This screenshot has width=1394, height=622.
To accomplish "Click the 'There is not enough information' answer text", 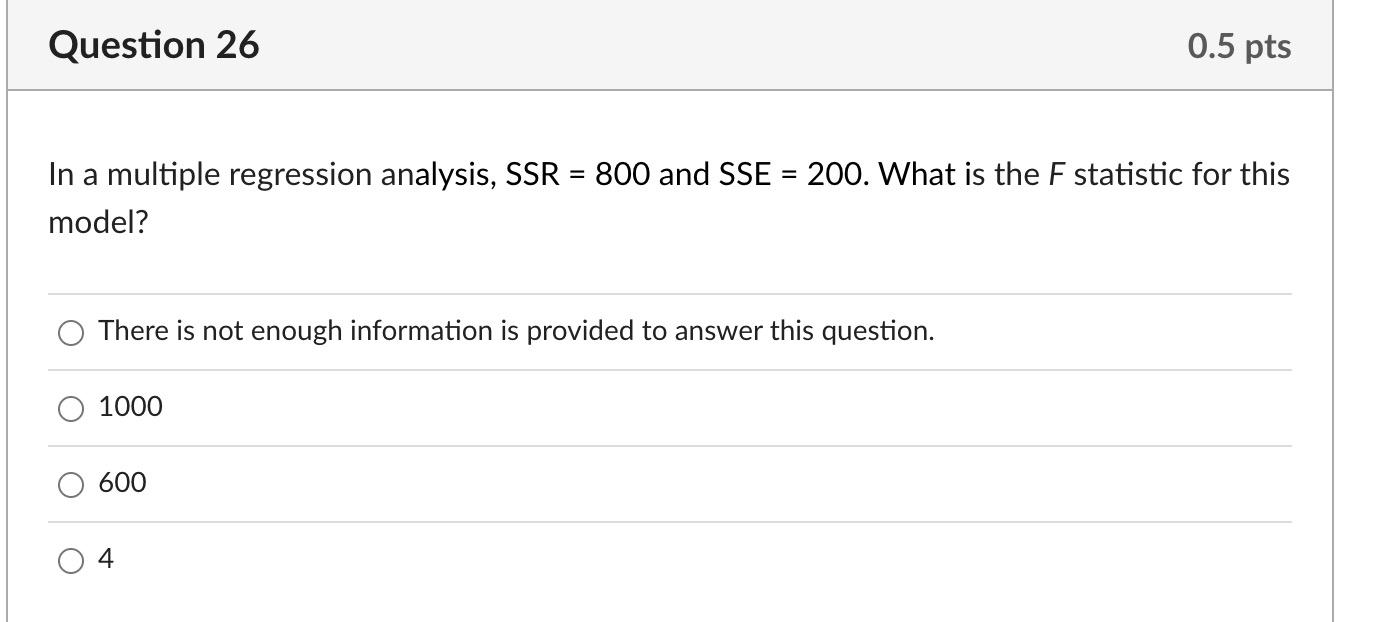I will pyautogui.click(x=516, y=330).
